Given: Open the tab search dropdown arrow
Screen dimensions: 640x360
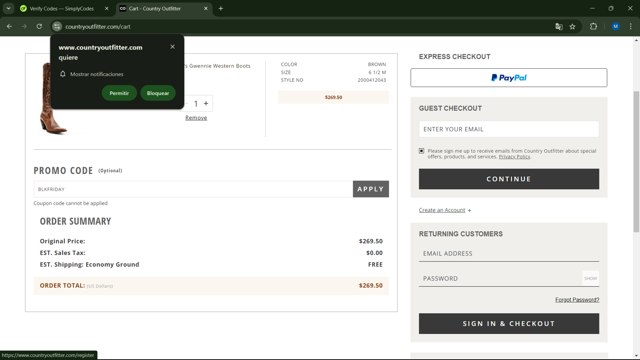Looking at the screenshot, I should click(8, 8).
